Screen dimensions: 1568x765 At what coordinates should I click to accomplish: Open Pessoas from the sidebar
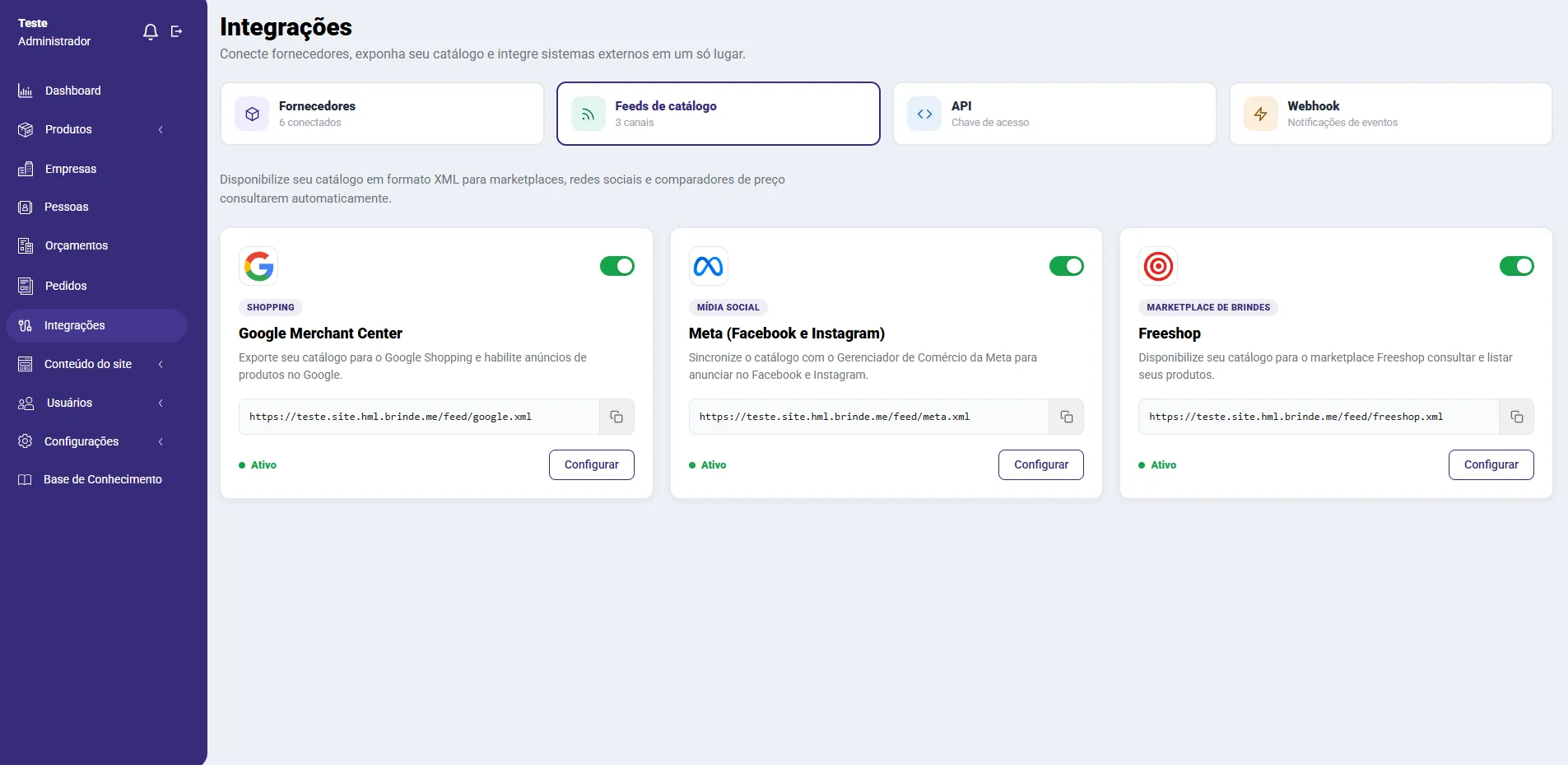[96, 207]
